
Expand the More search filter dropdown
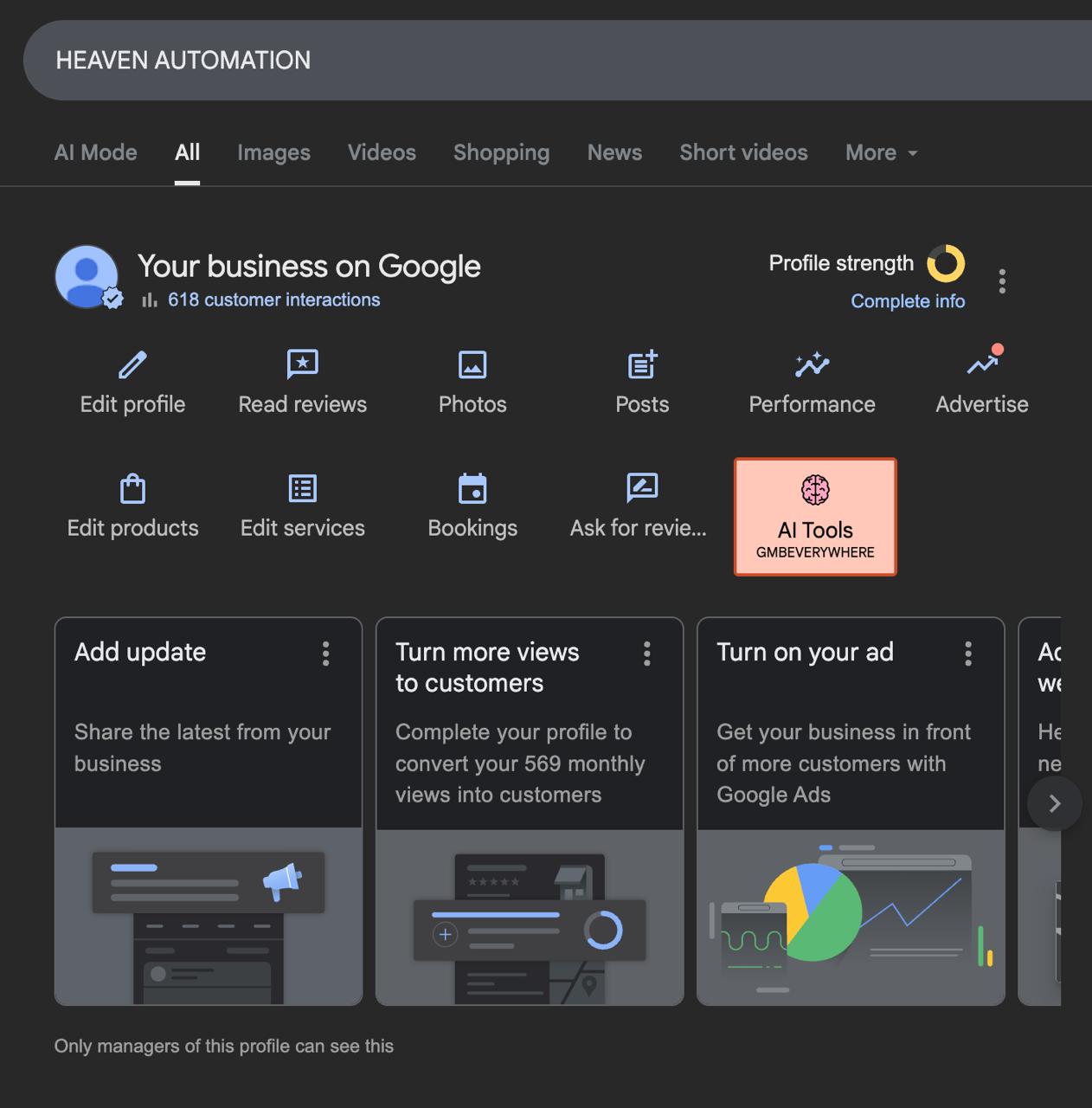click(881, 153)
